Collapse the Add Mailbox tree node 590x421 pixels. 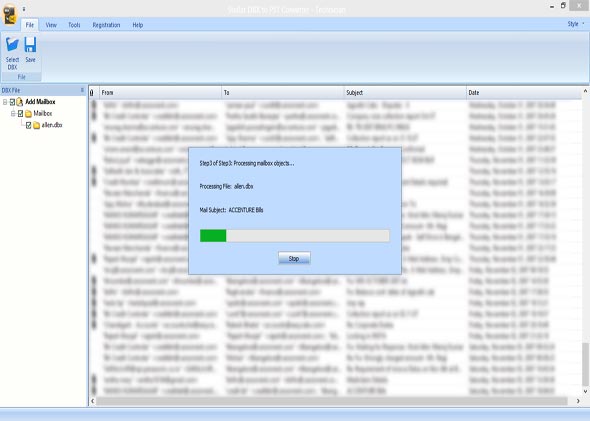pyautogui.click(x=5, y=102)
